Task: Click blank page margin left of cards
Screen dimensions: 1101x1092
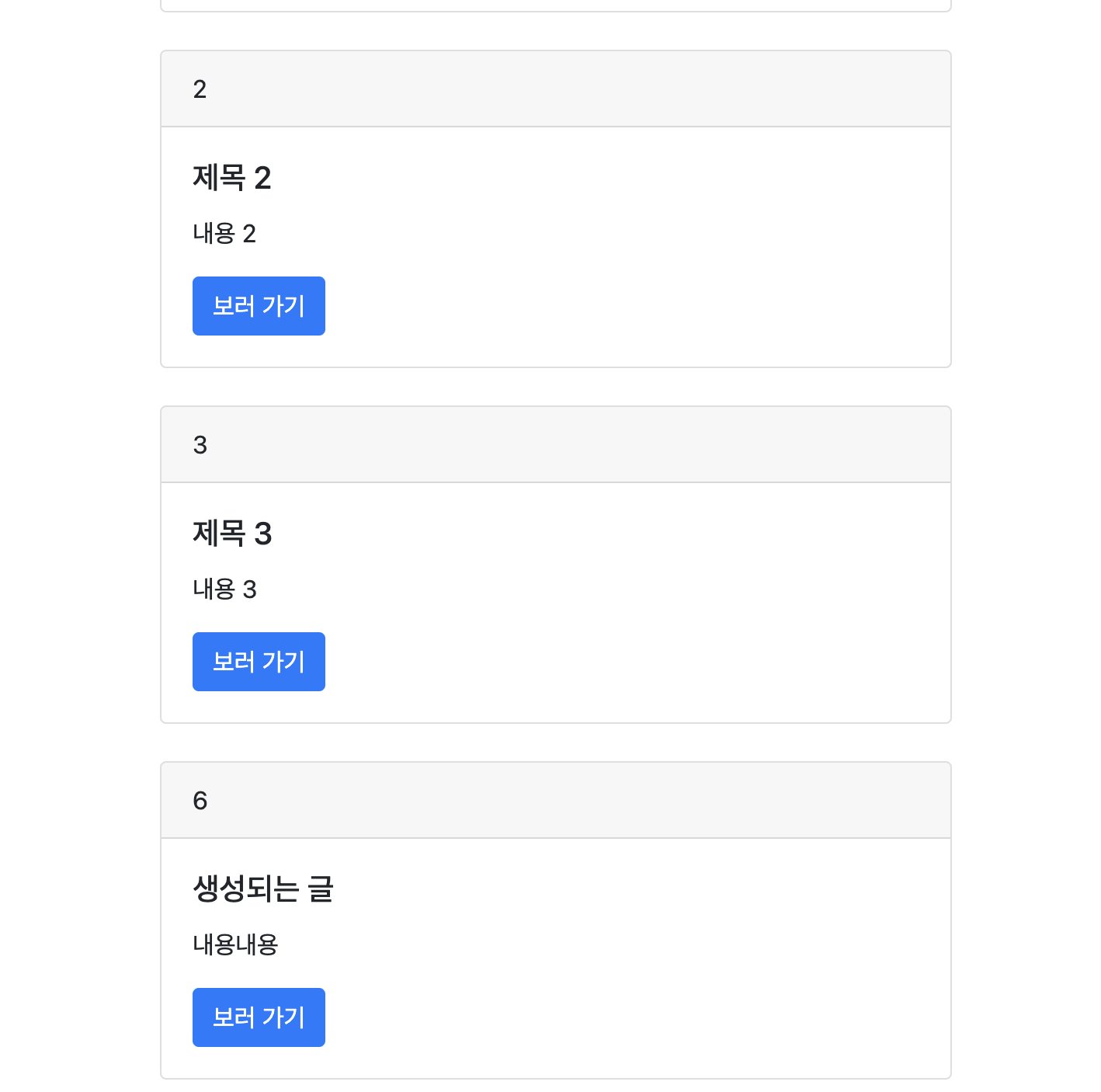Action: point(78,544)
